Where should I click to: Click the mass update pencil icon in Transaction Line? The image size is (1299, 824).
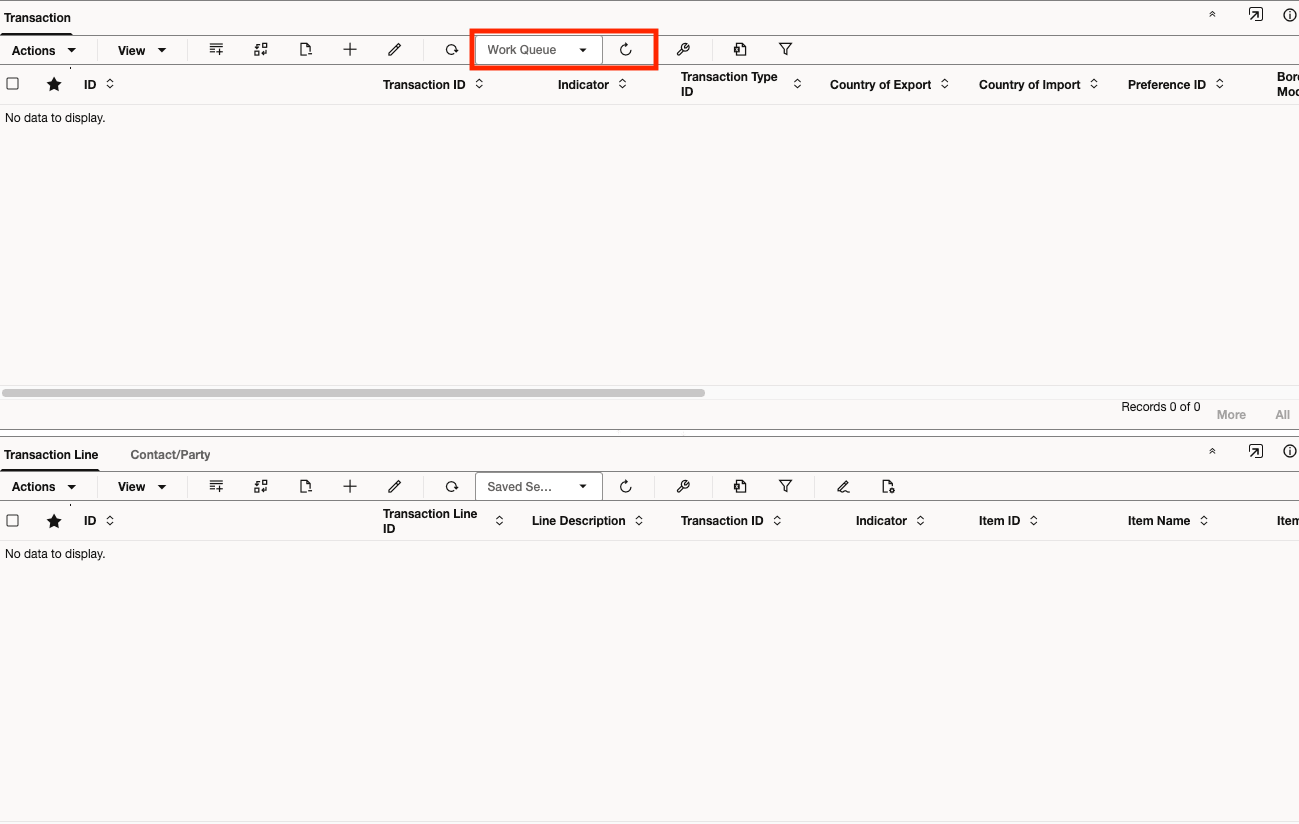point(843,486)
